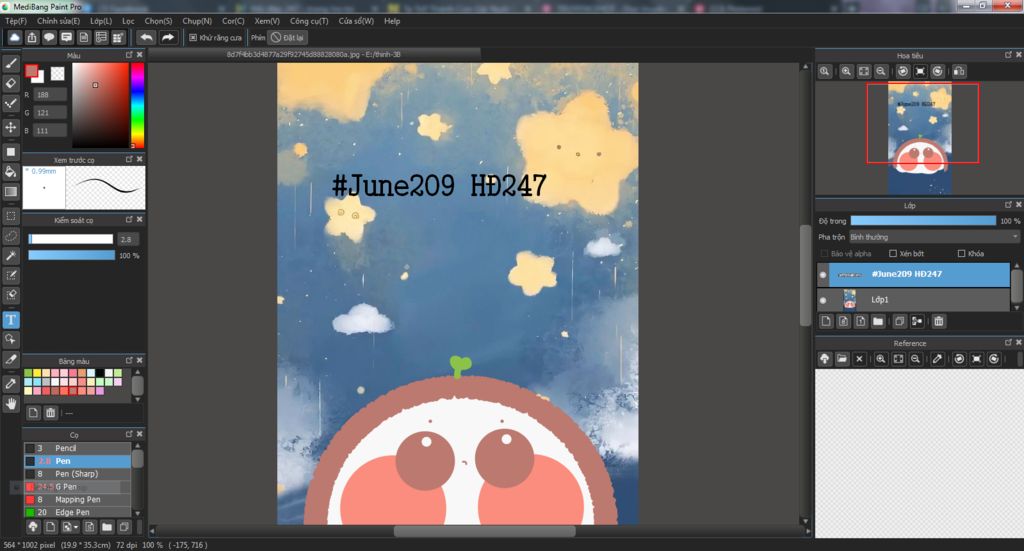Click the Redo arrow in toolbar
Viewport: 1024px width, 551px height.
click(x=168, y=37)
